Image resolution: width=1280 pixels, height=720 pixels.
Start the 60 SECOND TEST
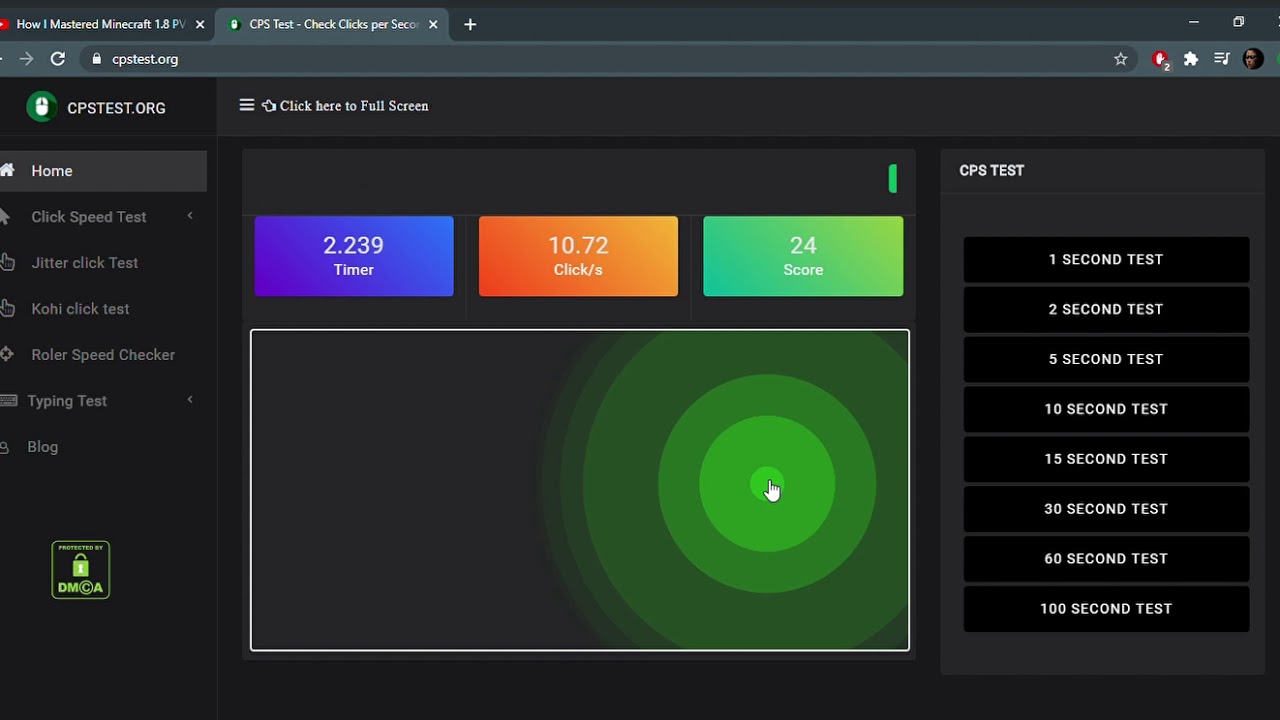(x=1106, y=559)
